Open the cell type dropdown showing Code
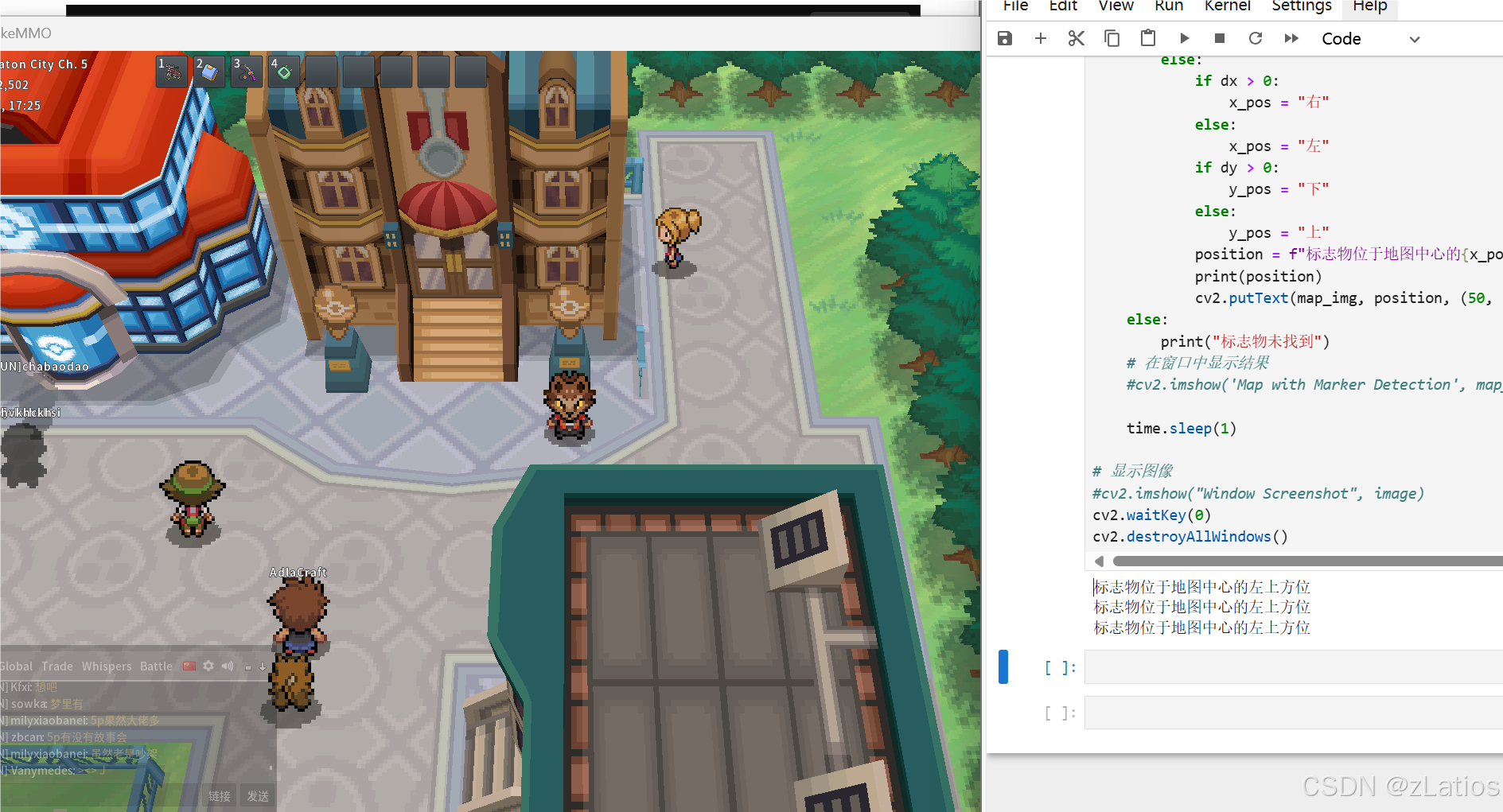Viewport: 1503px width, 812px height. pyautogui.click(x=1370, y=39)
